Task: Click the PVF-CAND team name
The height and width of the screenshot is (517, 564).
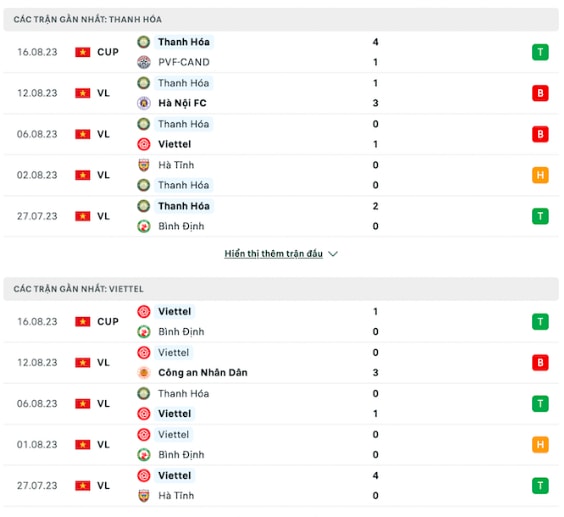Action: click(x=184, y=62)
